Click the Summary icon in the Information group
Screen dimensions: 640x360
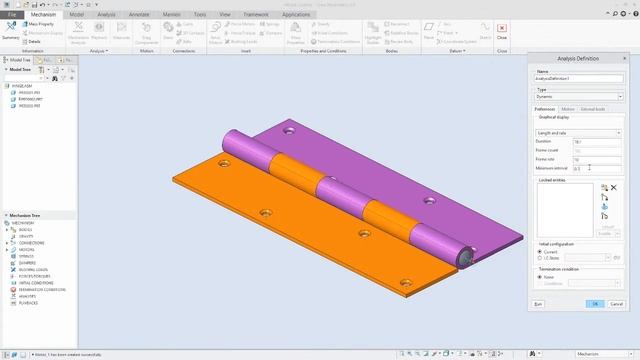(11, 27)
